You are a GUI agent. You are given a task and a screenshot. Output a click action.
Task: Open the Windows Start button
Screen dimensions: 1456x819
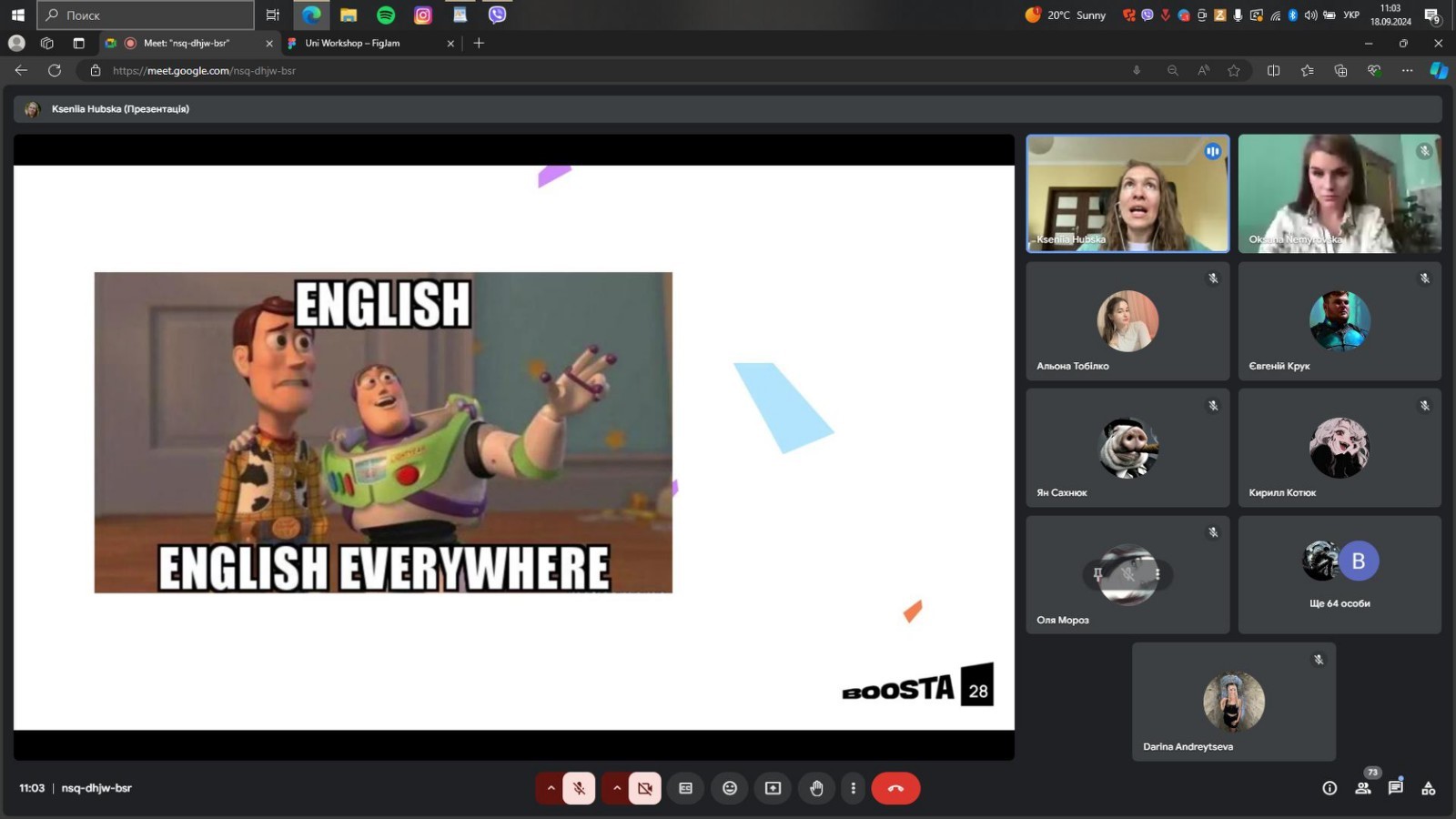(x=17, y=15)
